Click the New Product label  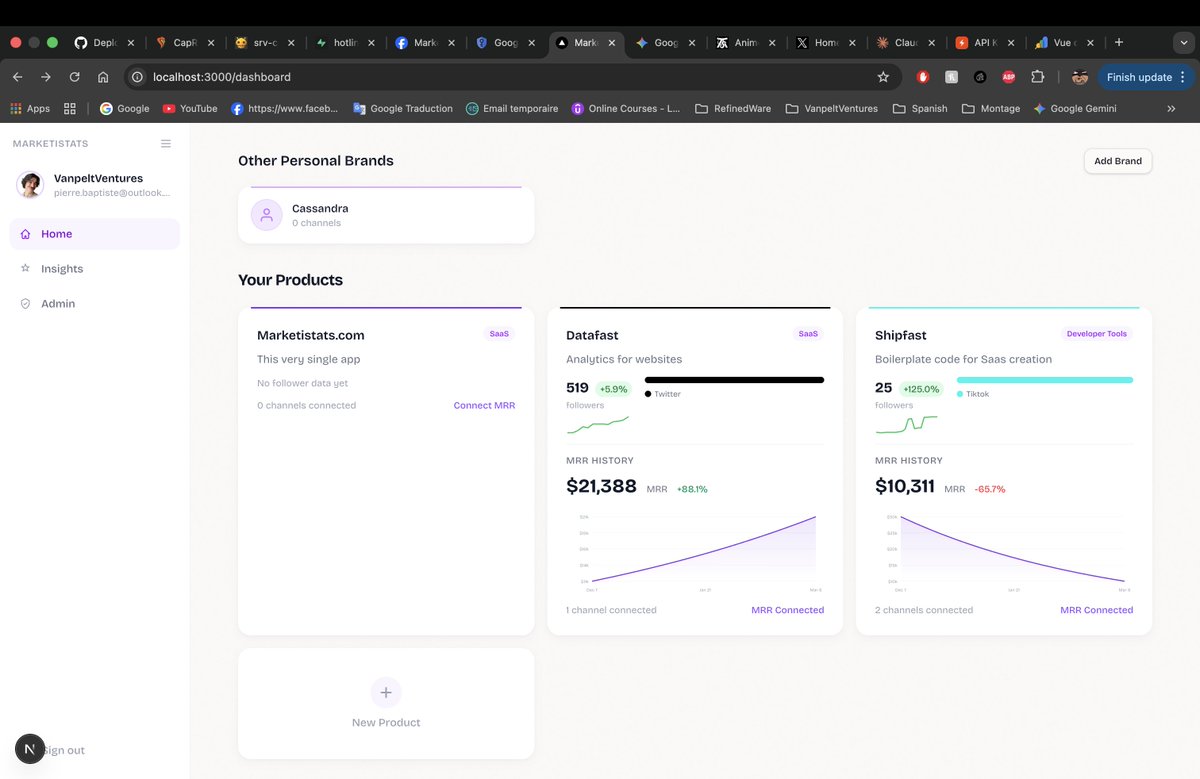pyautogui.click(x=386, y=723)
